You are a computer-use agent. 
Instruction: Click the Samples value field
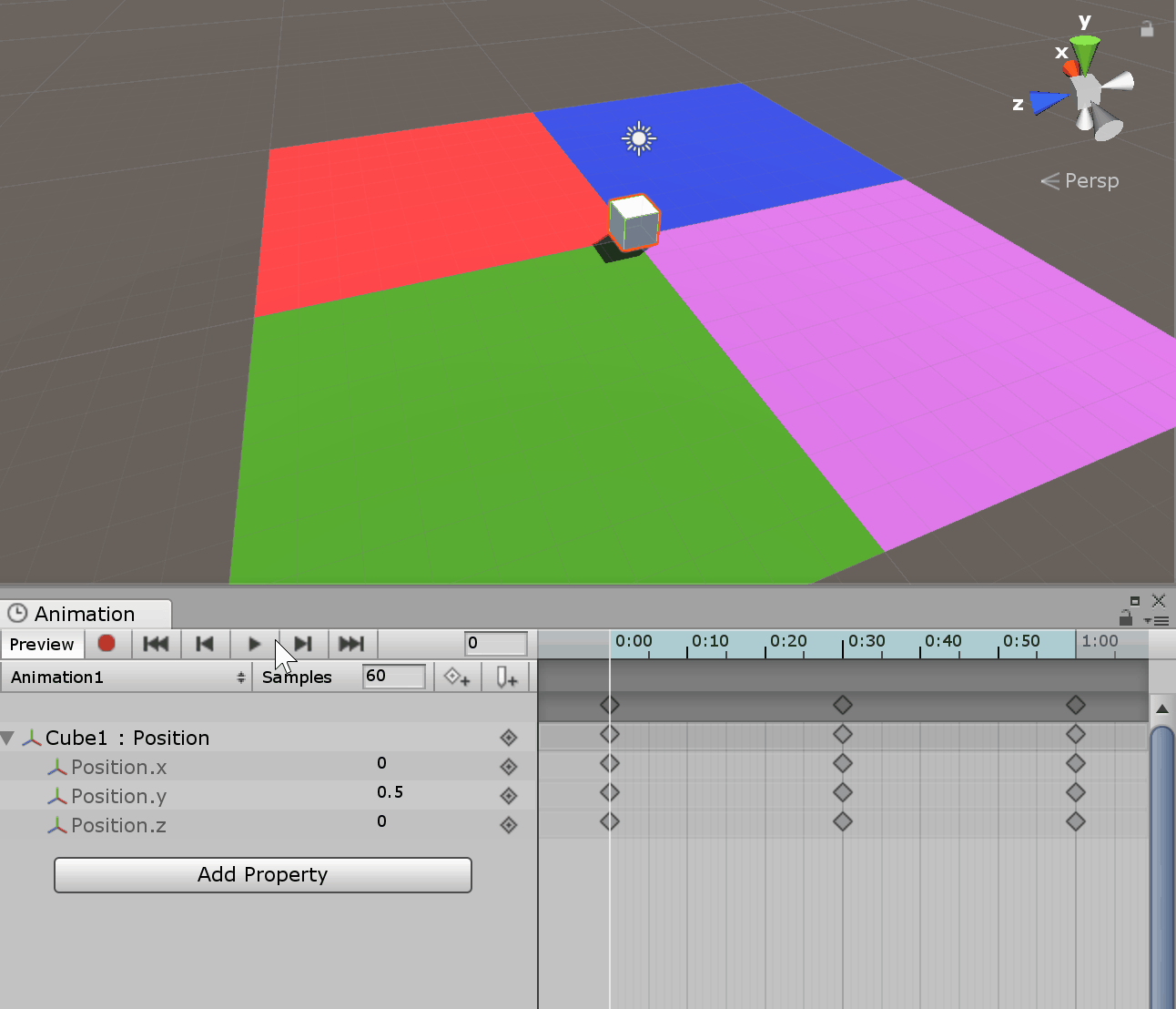pos(393,677)
